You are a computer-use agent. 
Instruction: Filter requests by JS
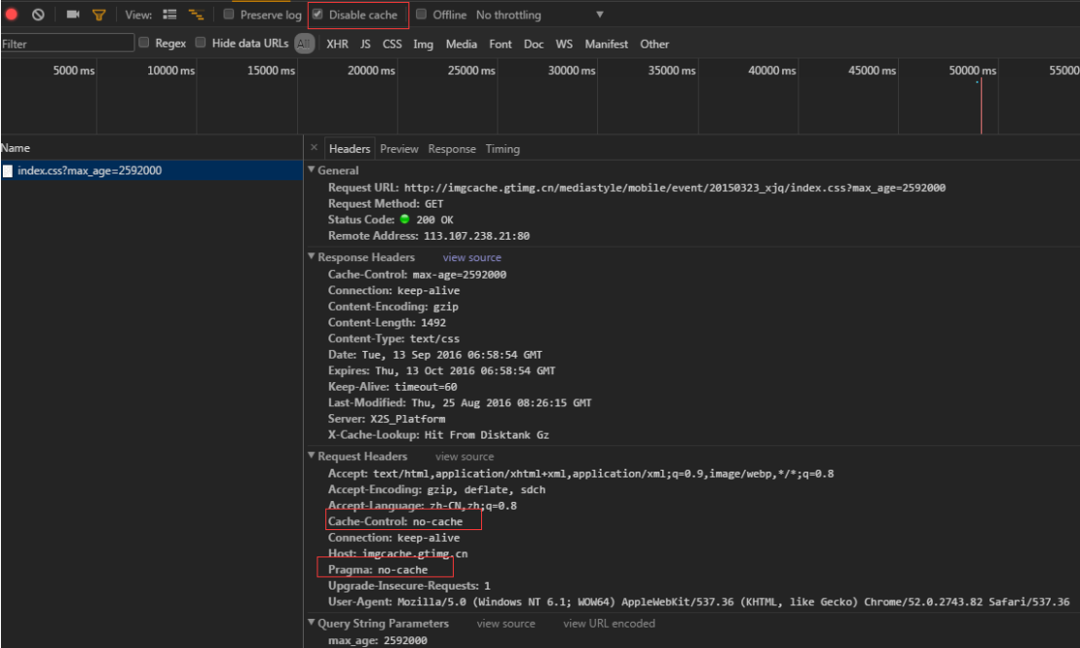click(365, 43)
